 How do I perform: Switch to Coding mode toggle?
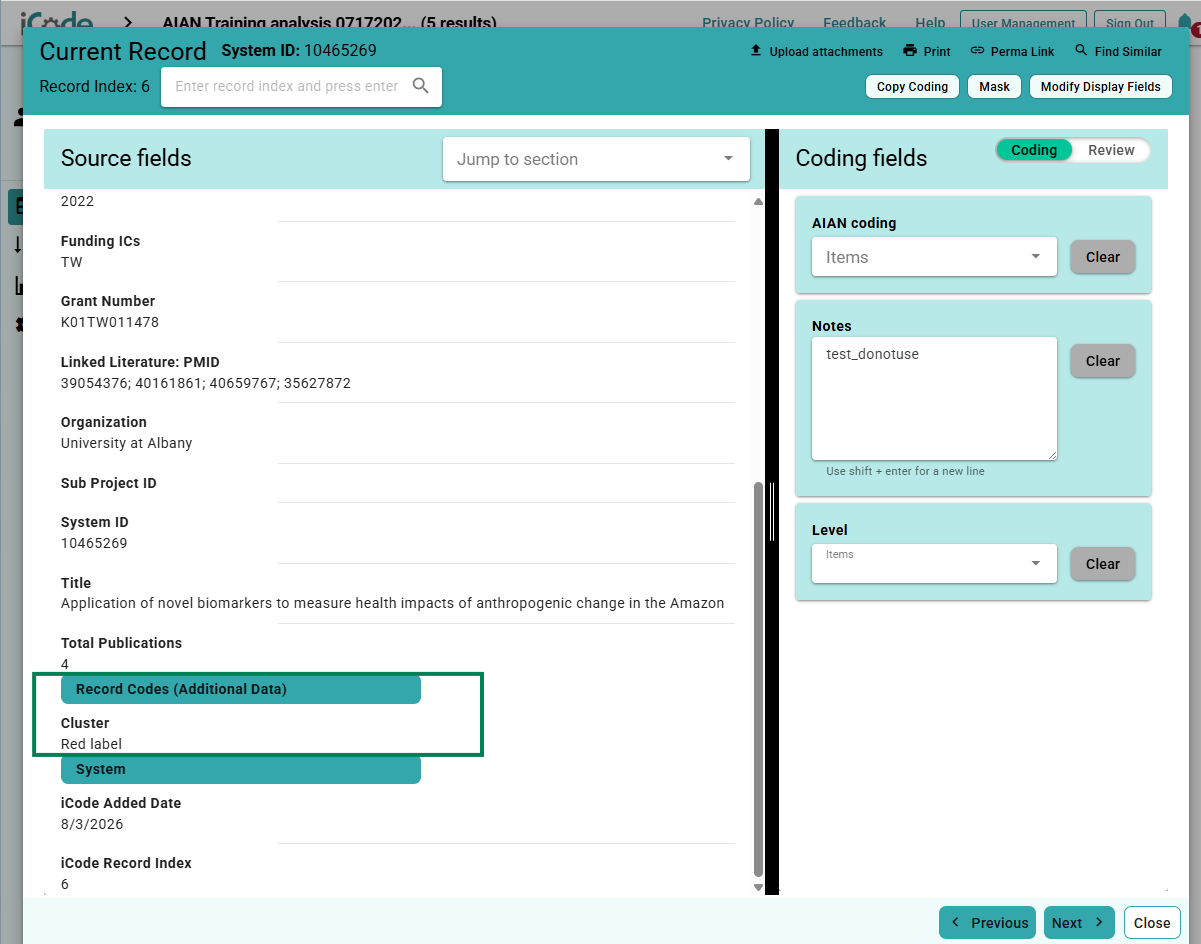[1034, 150]
